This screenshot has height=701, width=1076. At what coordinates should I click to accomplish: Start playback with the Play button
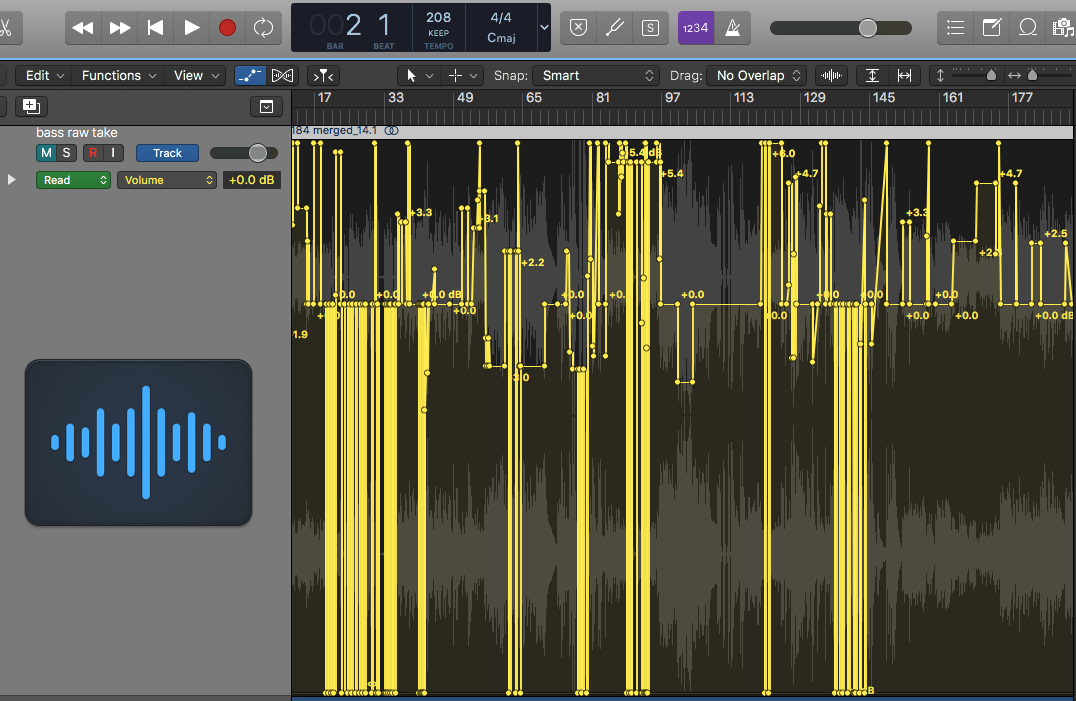click(x=191, y=28)
